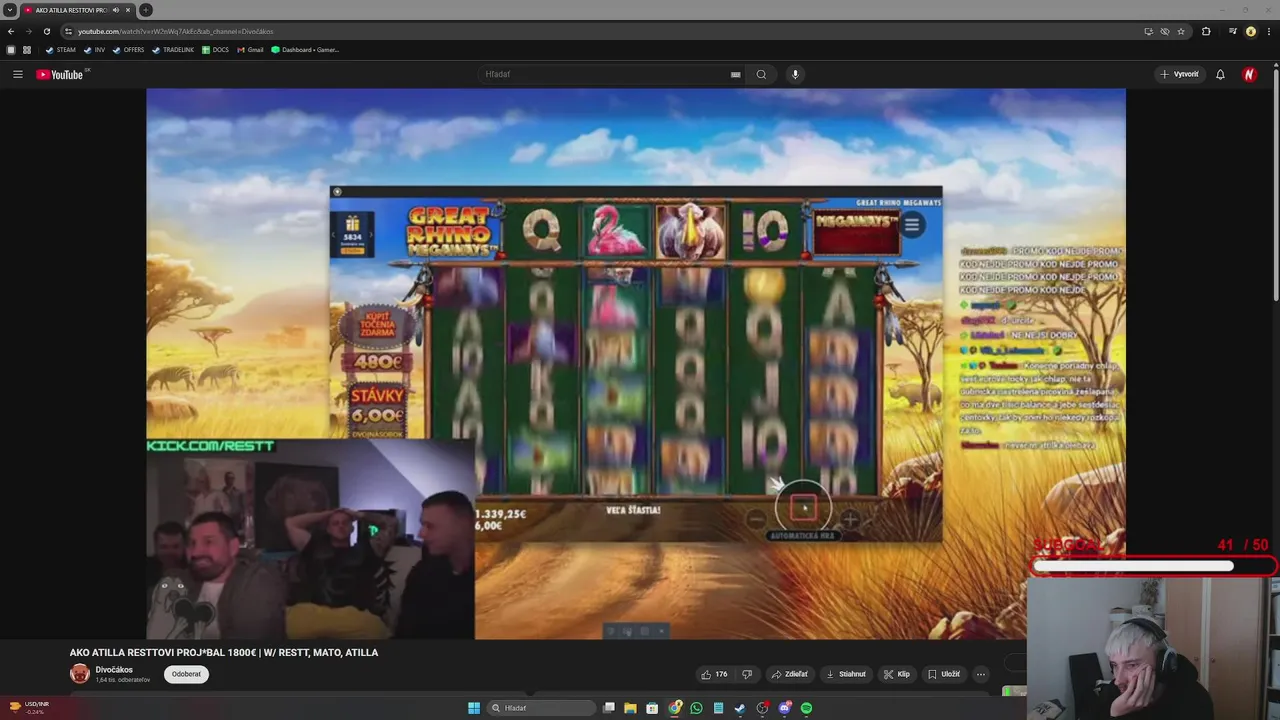
Task: Go back in browser history
Action: (11, 31)
